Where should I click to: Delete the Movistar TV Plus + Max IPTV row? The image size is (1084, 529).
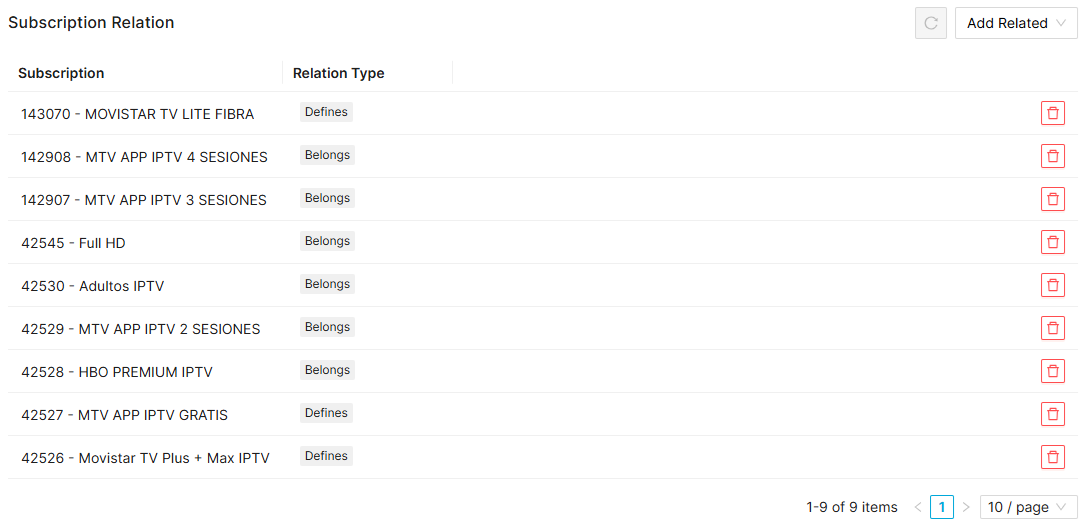pyautogui.click(x=1052, y=457)
